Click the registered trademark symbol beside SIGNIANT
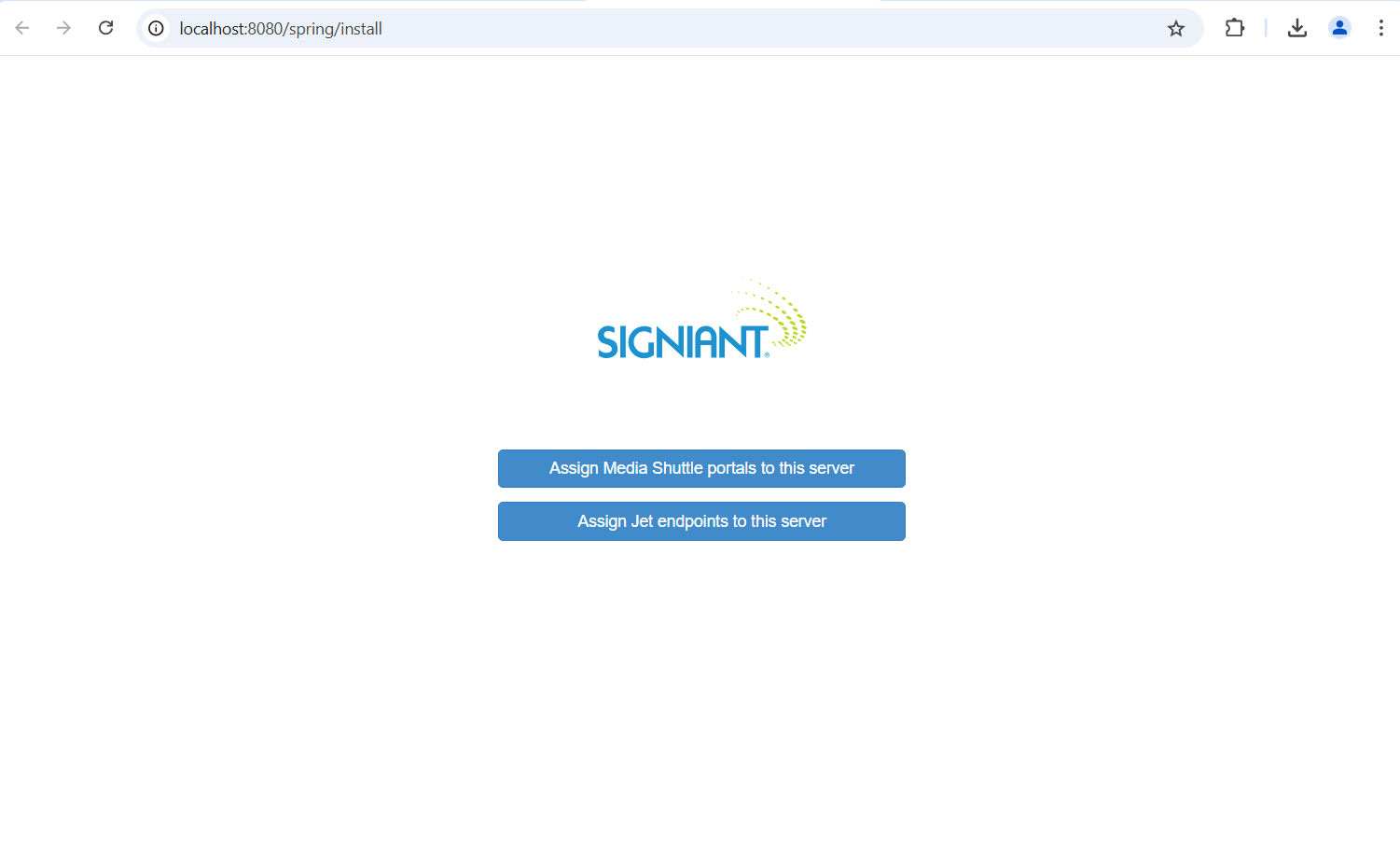1400x844 pixels. click(x=768, y=354)
